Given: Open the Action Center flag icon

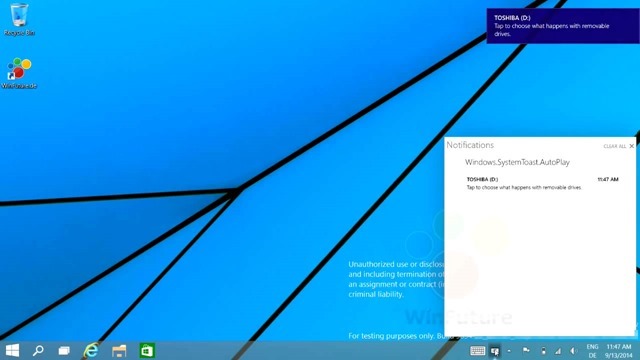Looking at the screenshot, I should pos(526,350).
